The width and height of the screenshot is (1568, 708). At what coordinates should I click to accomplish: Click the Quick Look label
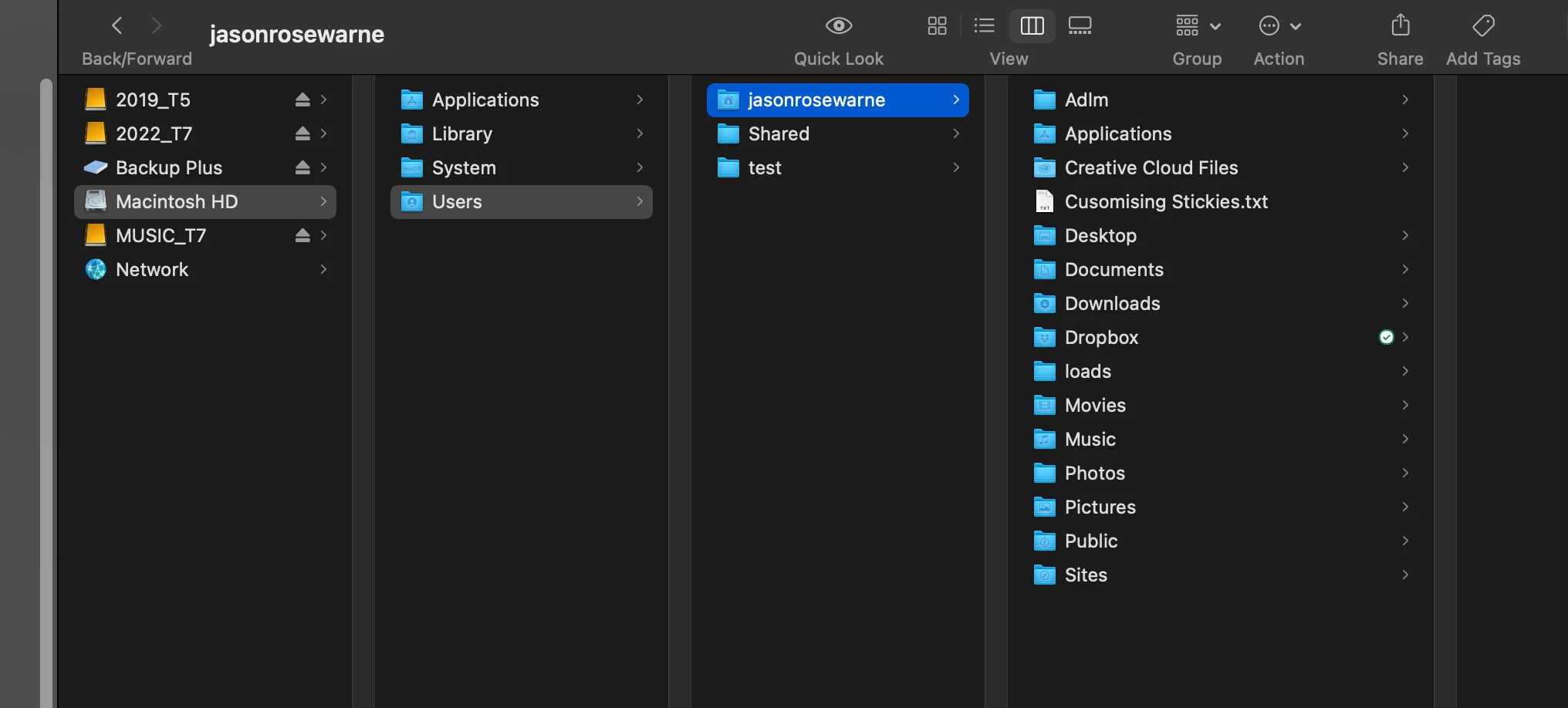[x=839, y=59]
